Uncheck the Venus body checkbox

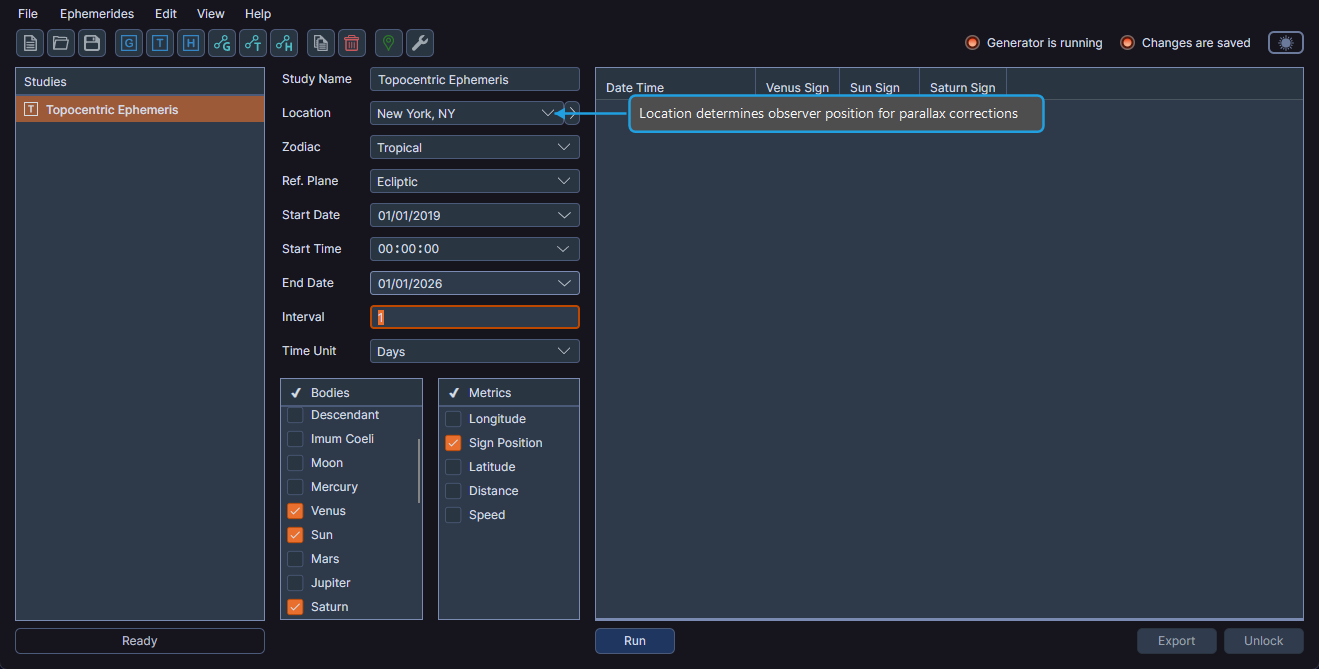tap(295, 510)
